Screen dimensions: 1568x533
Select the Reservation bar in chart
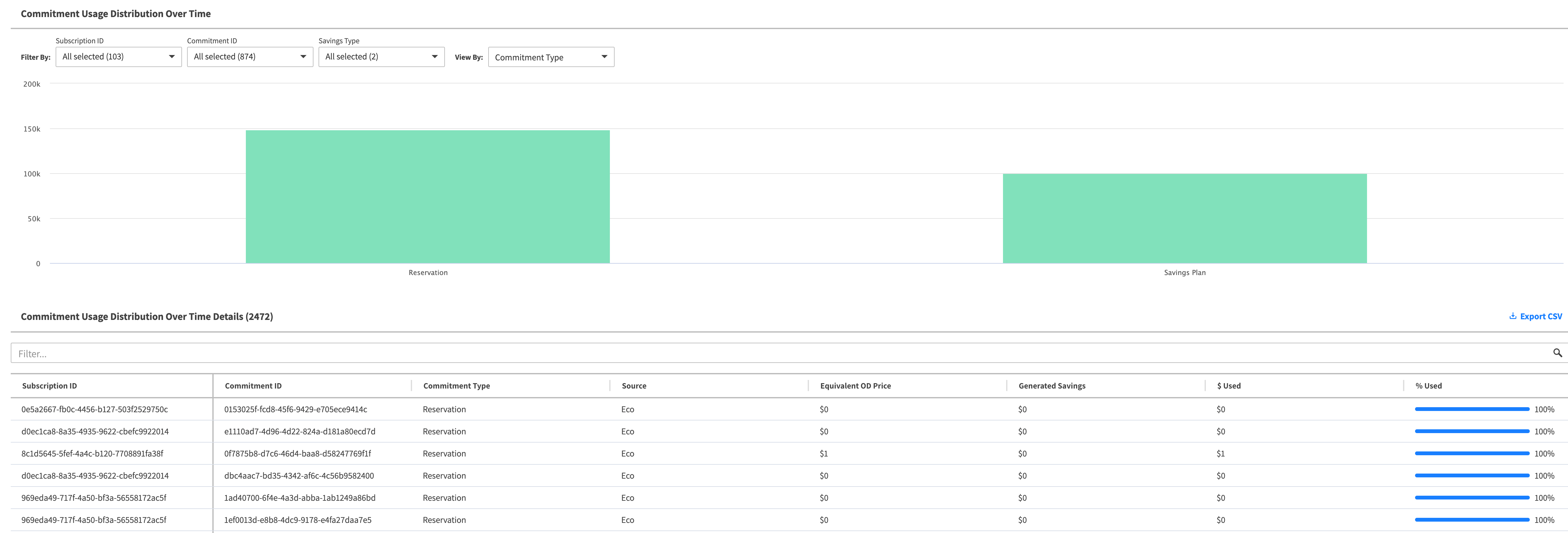(427, 197)
